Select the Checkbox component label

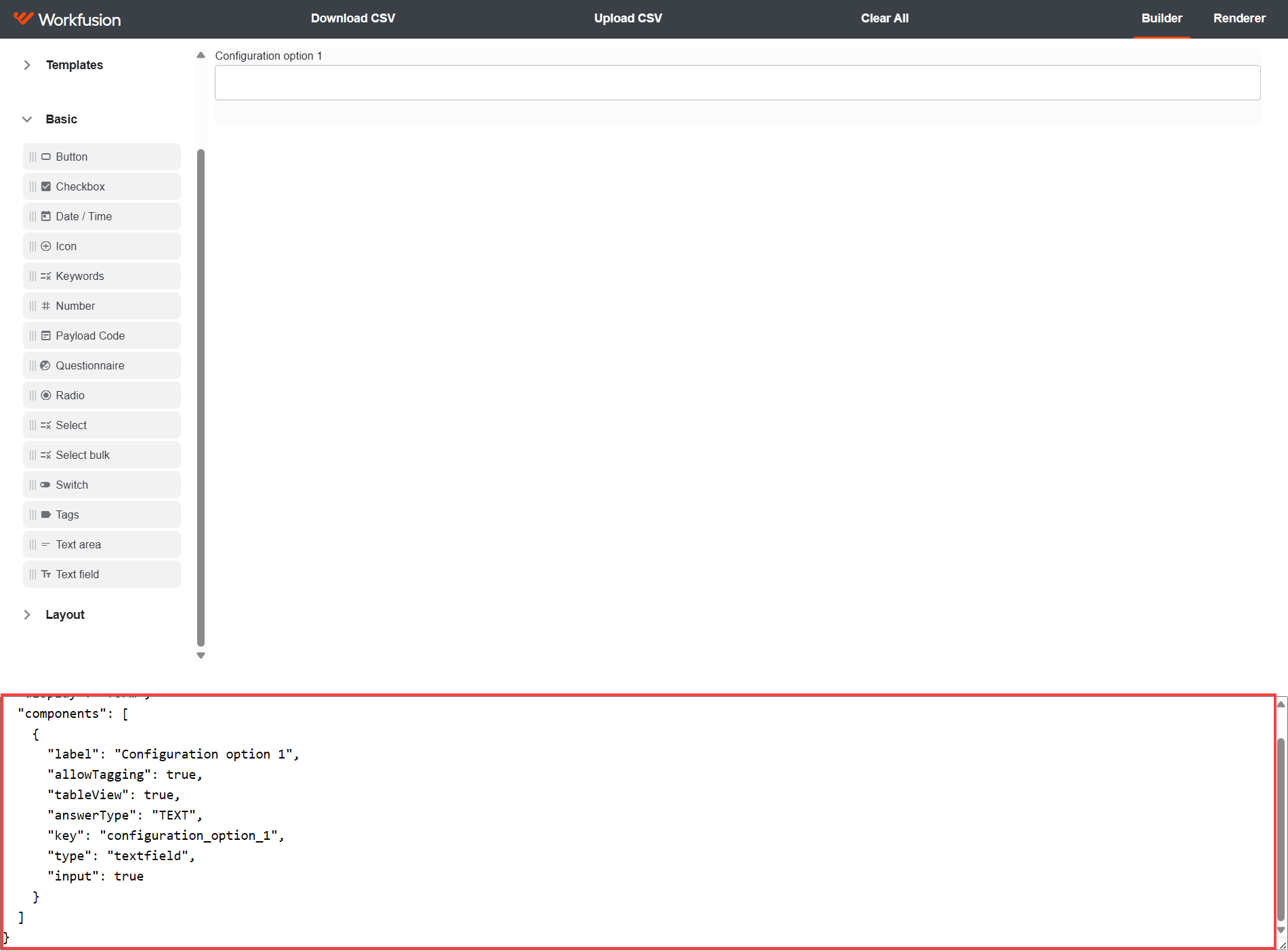(x=81, y=186)
